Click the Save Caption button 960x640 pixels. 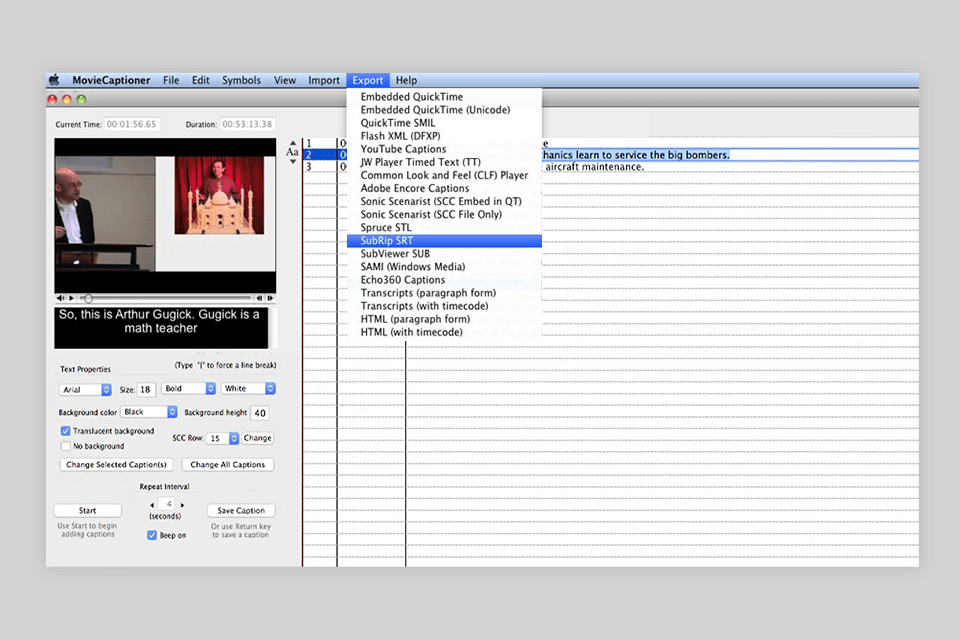(241, 510)
